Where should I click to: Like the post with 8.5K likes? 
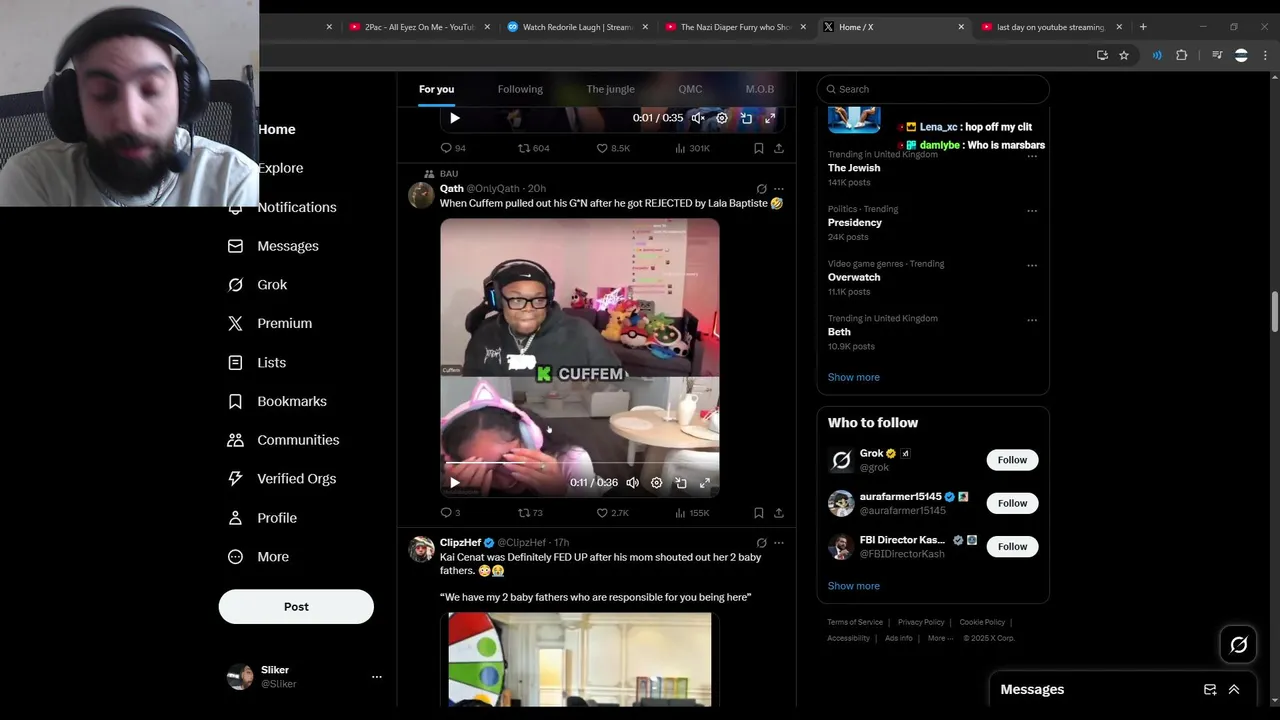pyautogui.click(x=612, y=148)
